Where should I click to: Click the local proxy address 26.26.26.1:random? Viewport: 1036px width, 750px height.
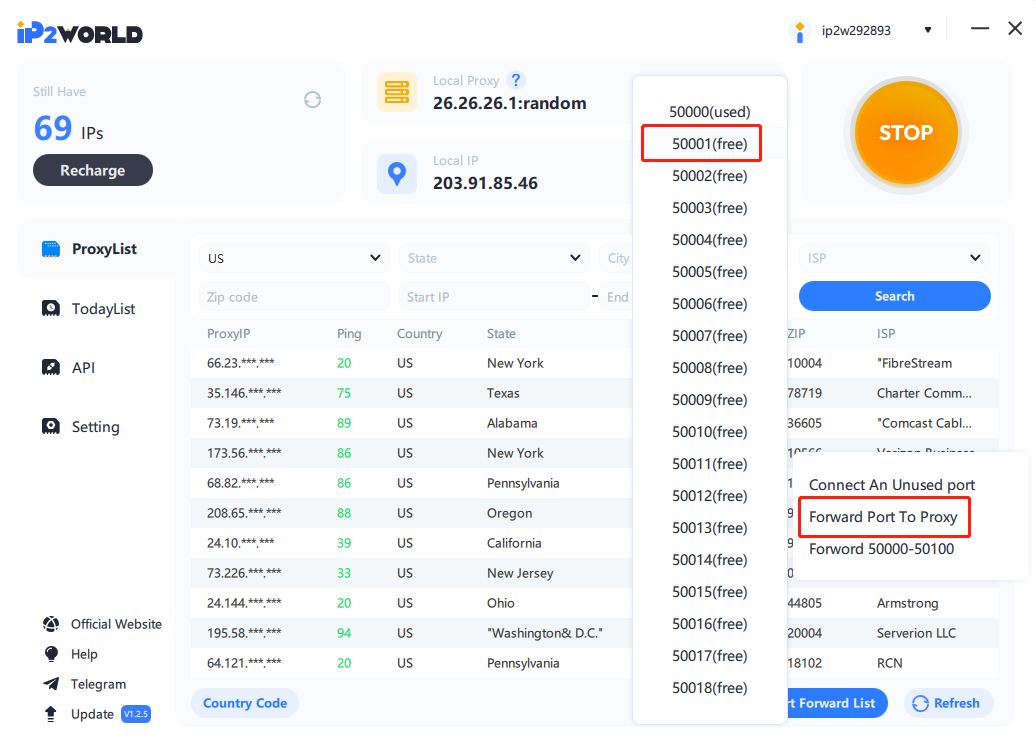509,103
